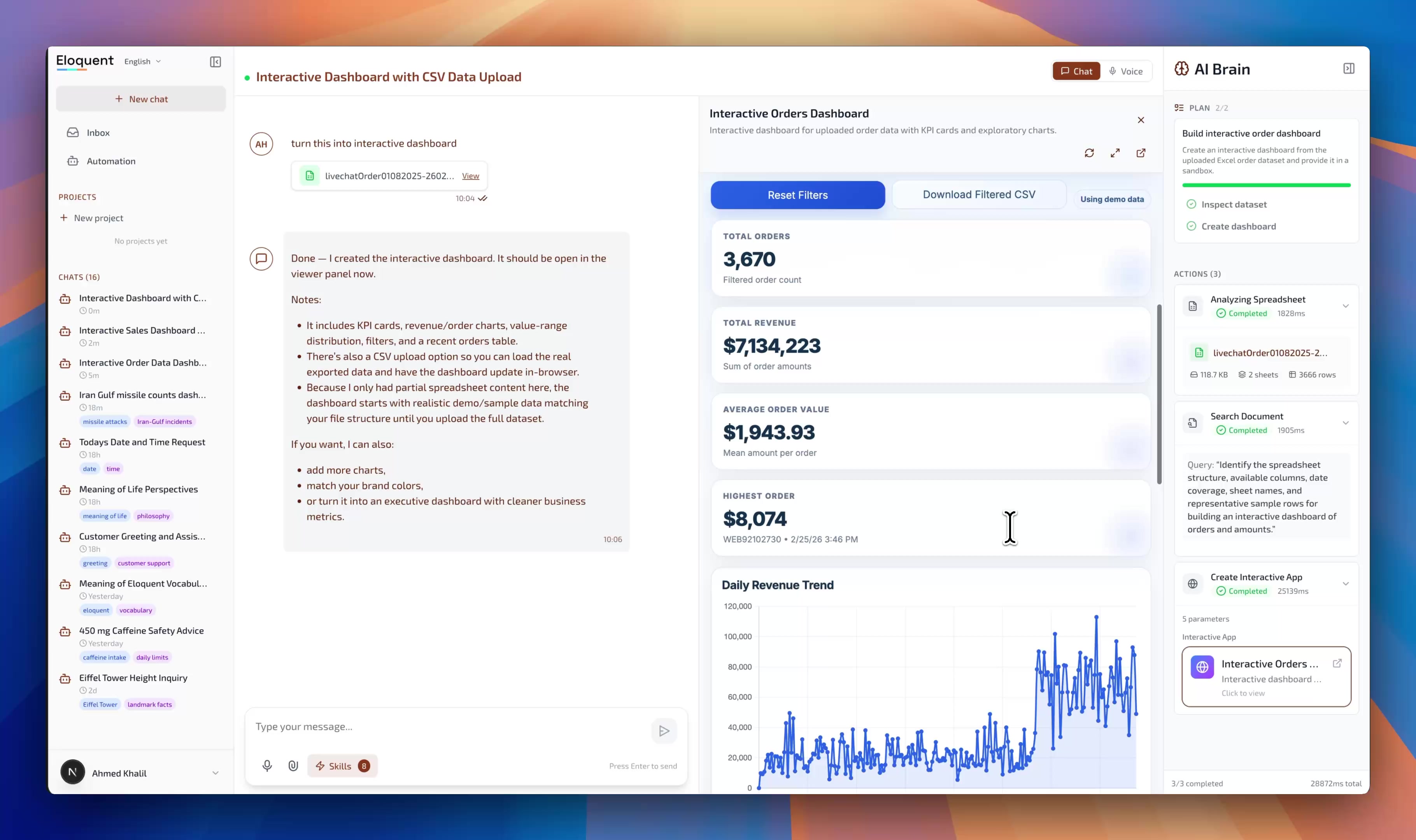Click the attachment paperclip icon
The image size is (1416, 840).
293,766
